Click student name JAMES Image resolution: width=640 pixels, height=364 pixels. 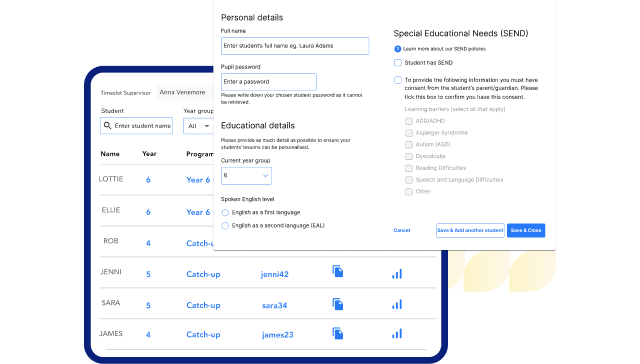pyautogui.click(x=111, y=334)
